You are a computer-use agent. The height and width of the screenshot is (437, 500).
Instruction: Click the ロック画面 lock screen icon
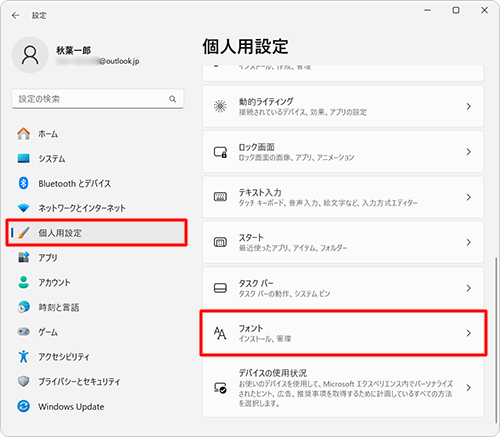[220, 152]
